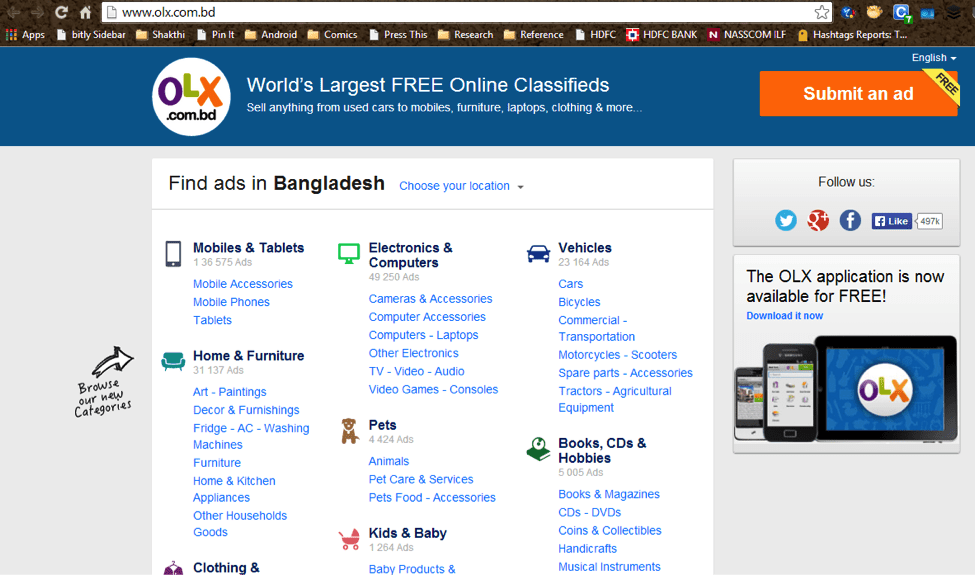Click the Home & Furniture sofa icon
Image resolution: width=975 pixels, height=575 pixels.
[173, 361]
